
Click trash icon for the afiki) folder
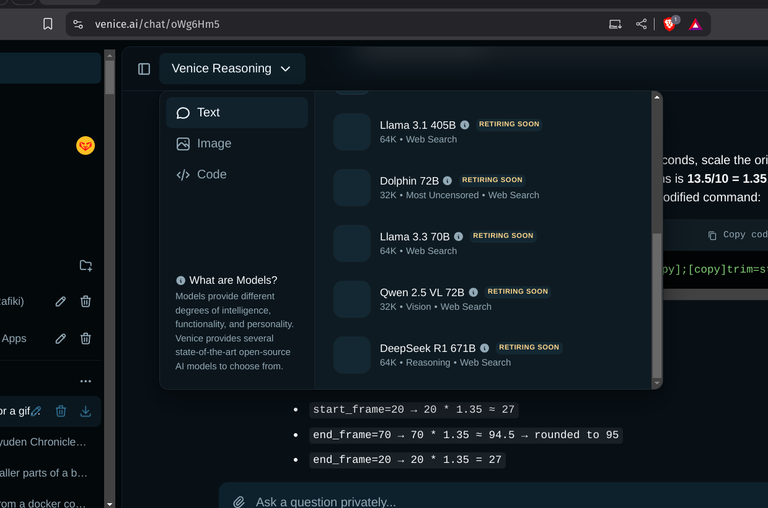click(x=86, y=302)
